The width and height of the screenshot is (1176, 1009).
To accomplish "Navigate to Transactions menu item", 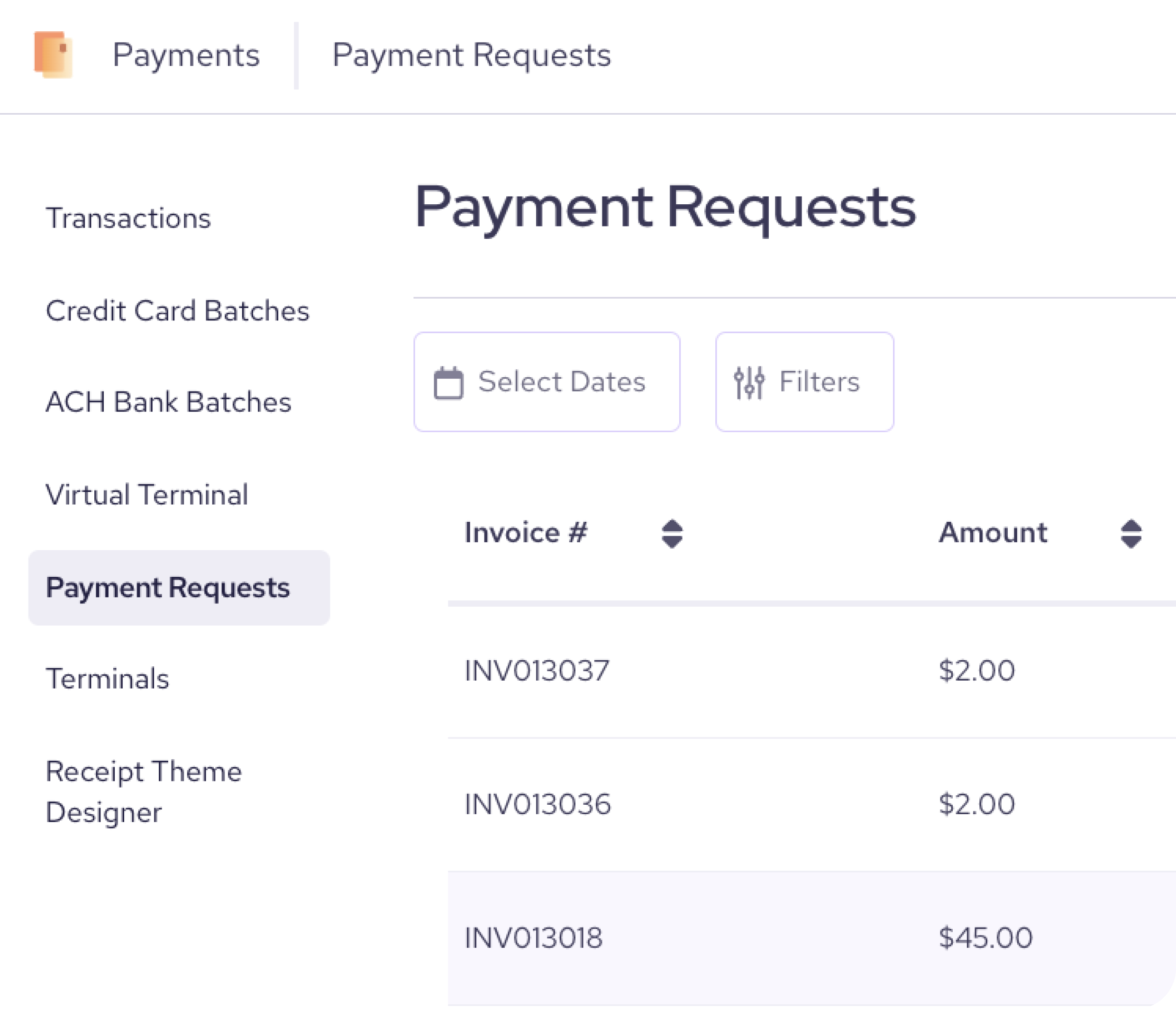I will point(128,218).
